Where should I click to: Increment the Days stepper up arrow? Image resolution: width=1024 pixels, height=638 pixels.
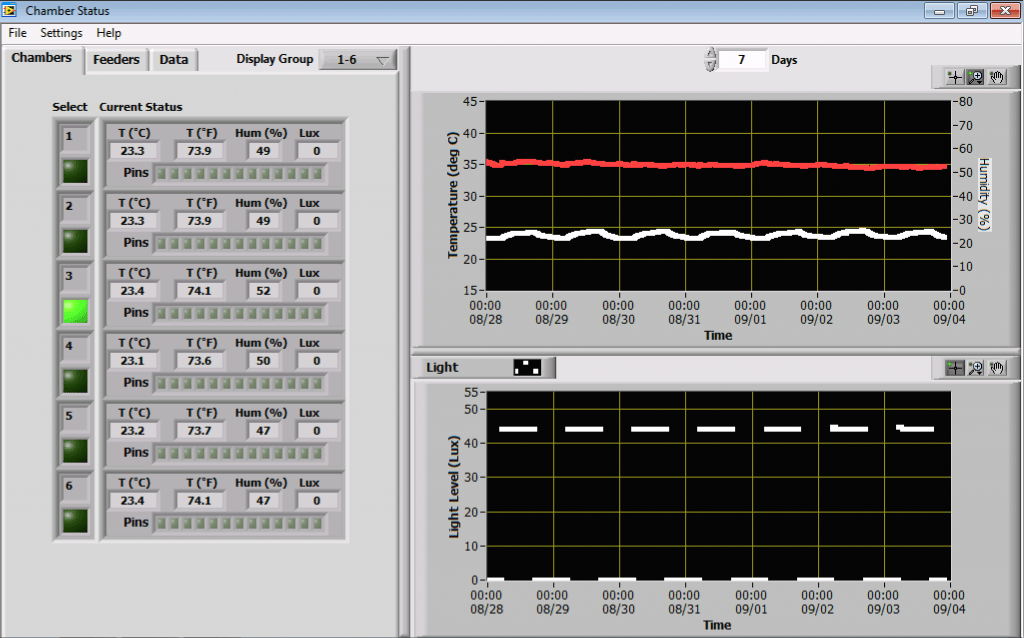(711, 54)
